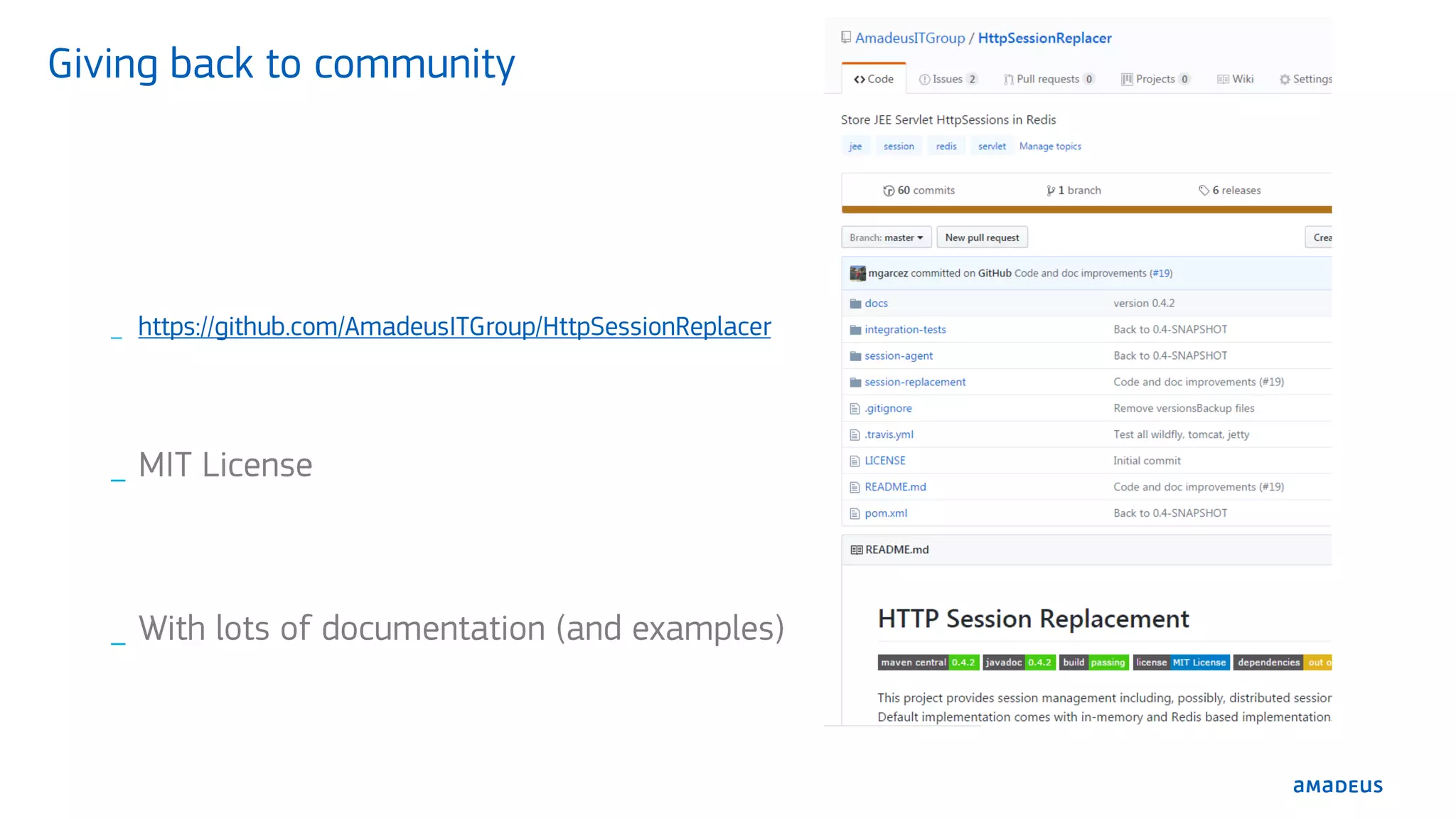Click the pom.xml file icon
The width and height of the screenshot is (1456, 819).
tap(855, 514)
